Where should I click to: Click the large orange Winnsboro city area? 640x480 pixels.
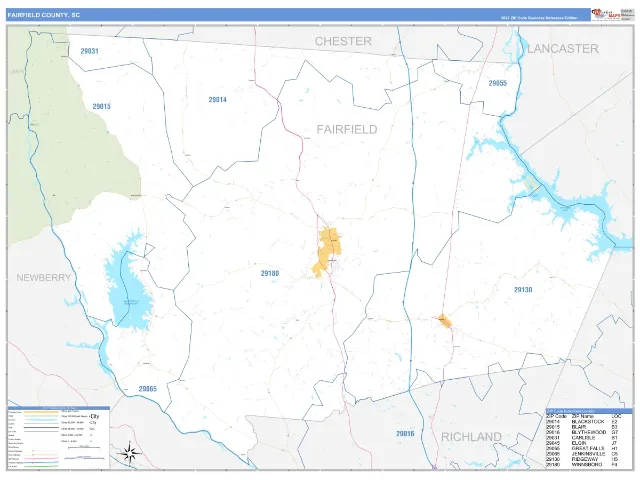pyautogui.click(x=328, y=250)
